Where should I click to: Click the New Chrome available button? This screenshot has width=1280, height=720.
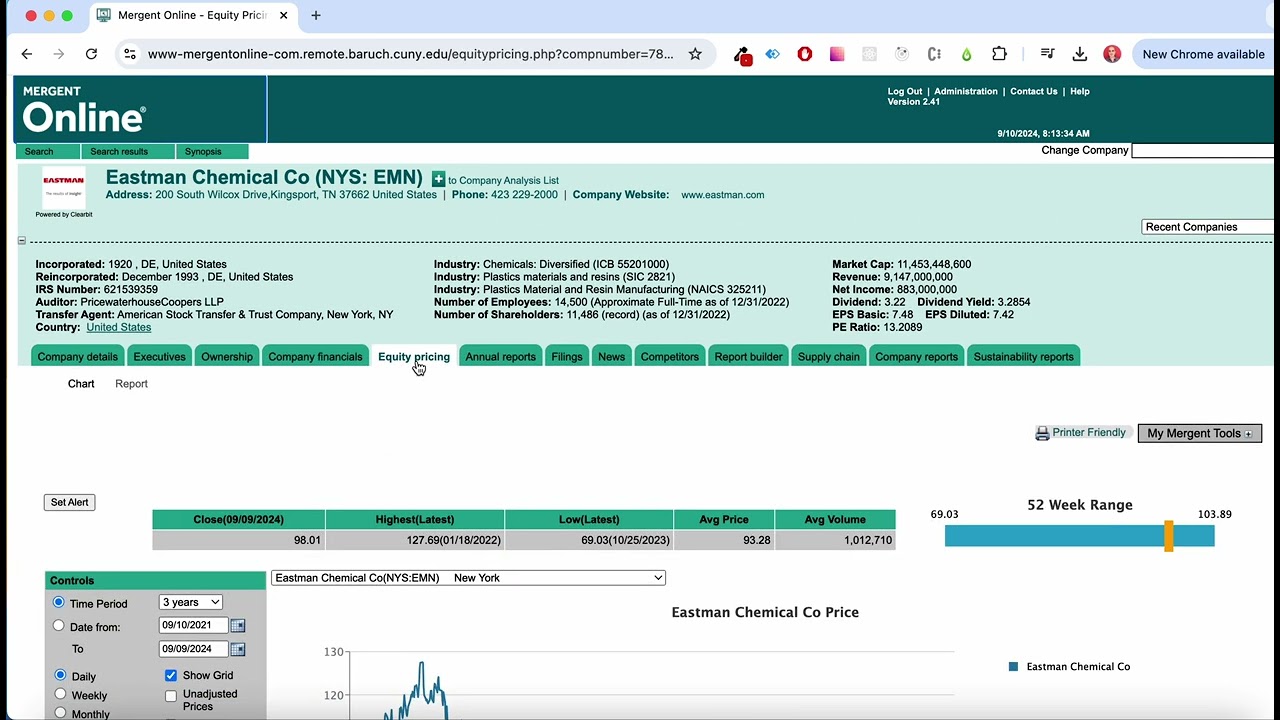tap(1203, 54)
